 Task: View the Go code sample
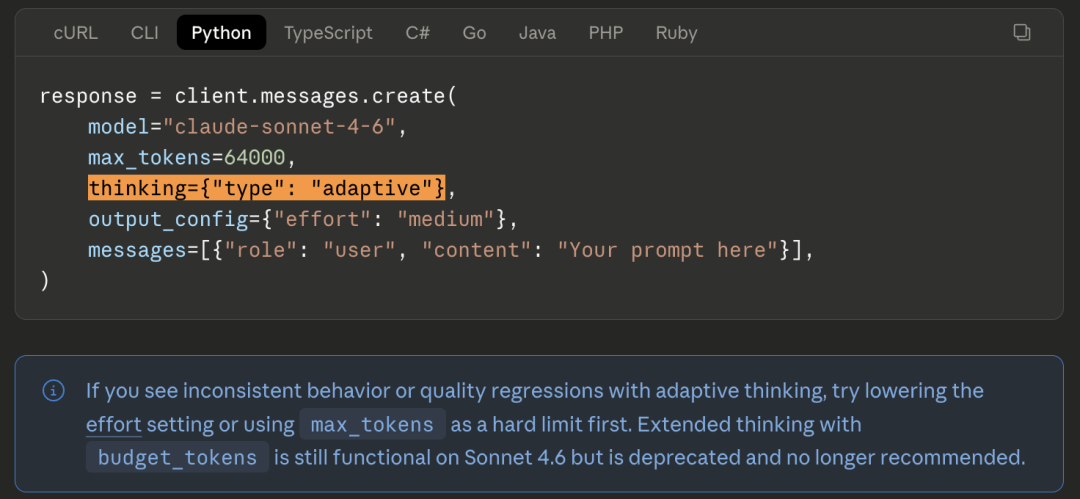[x=474, y=33]
